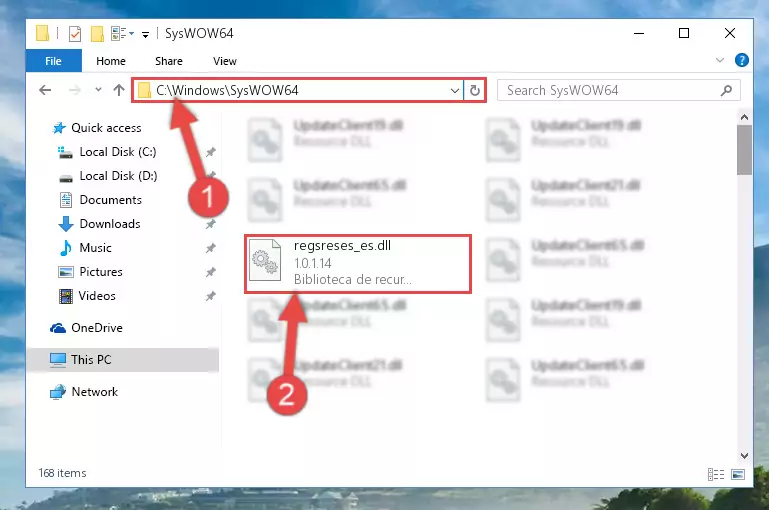This screenshot has width=769, height=510.
Task: Open the Videos folder in sidebar
Action: (x=97, y=296)
